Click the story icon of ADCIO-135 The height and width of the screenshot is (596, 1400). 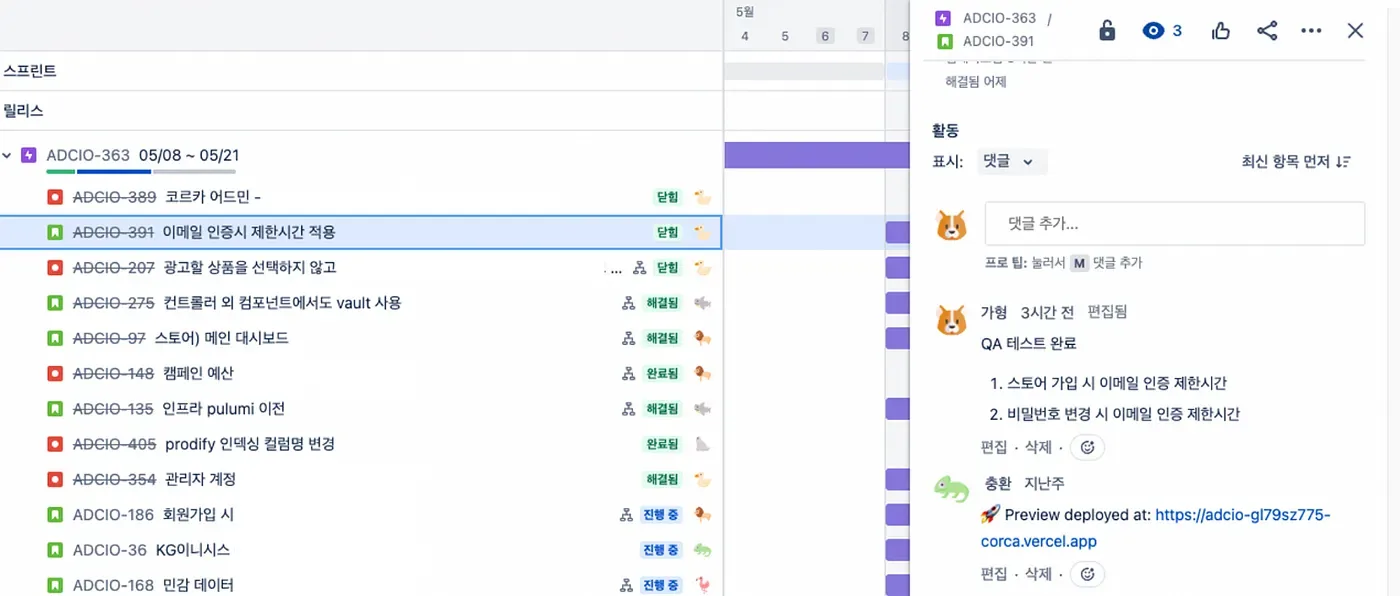55,409
